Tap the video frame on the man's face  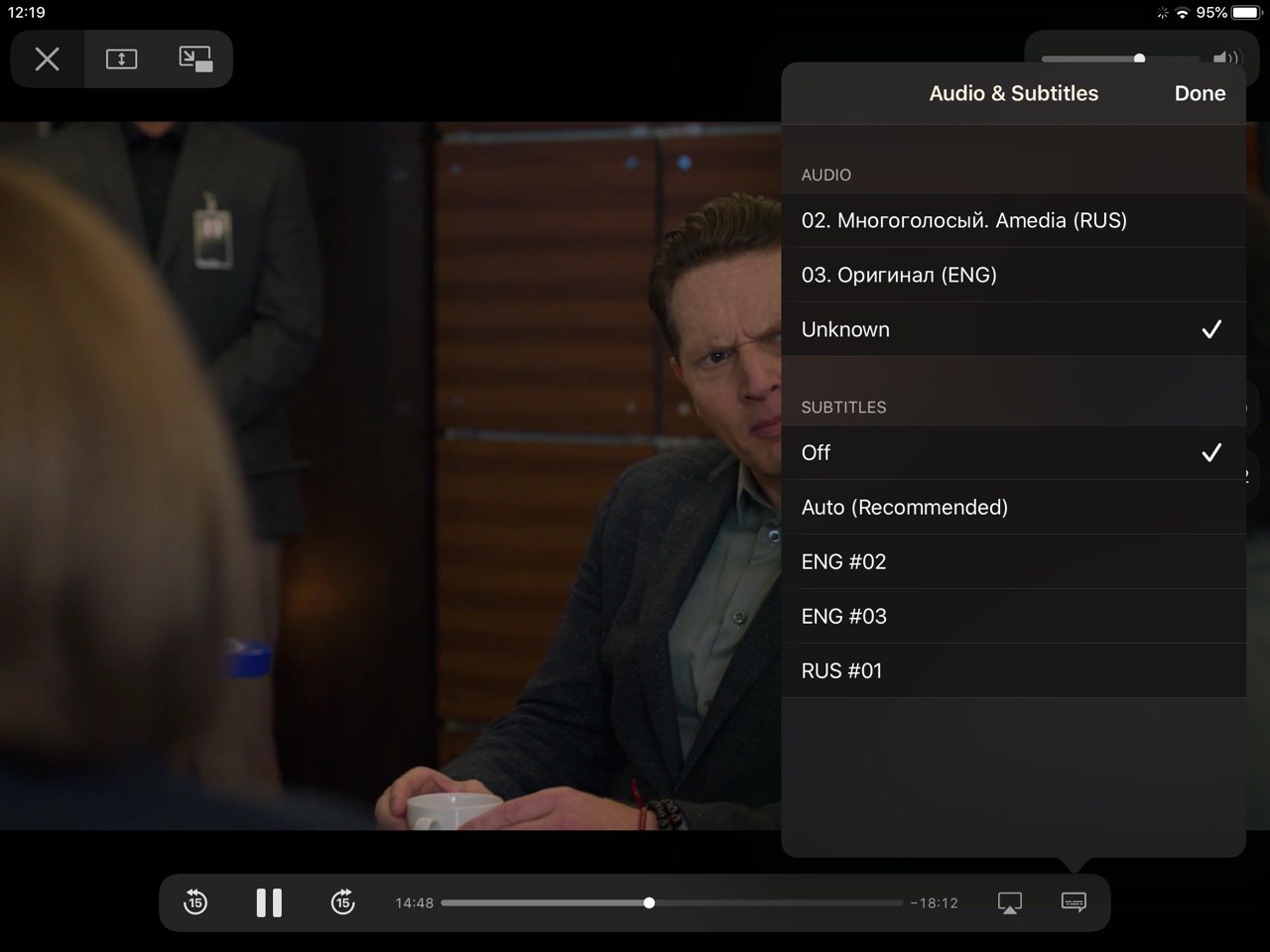pyautogui.click(x=729, y=367)
